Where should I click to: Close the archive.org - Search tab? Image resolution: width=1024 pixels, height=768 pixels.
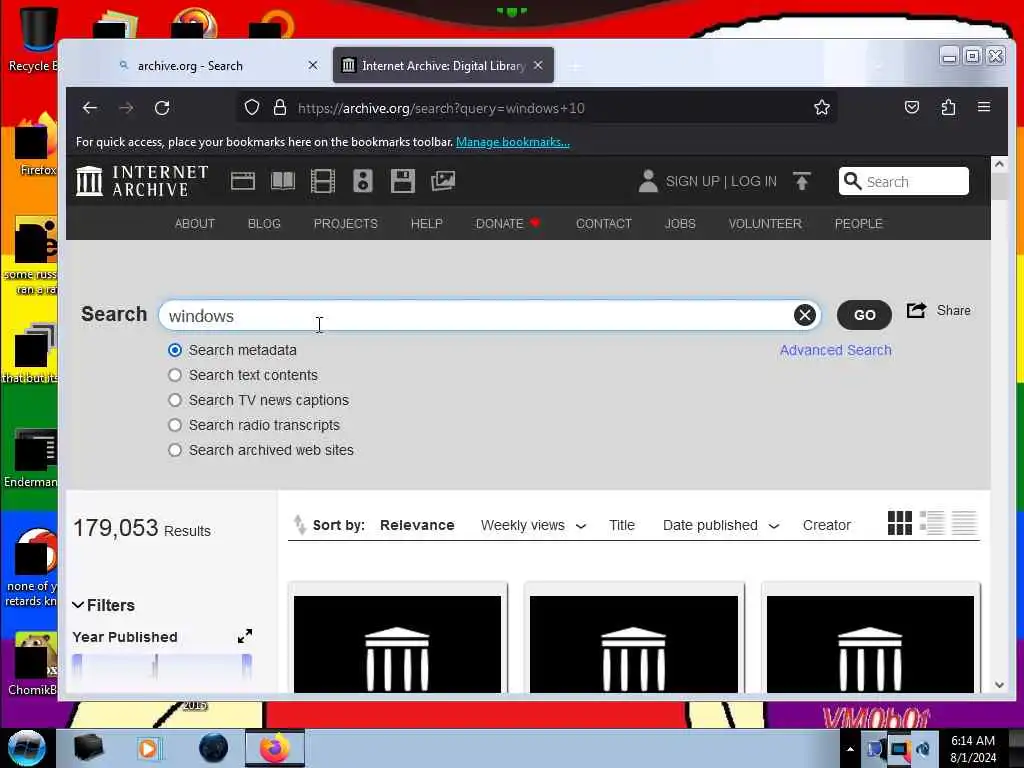point(313,65)
